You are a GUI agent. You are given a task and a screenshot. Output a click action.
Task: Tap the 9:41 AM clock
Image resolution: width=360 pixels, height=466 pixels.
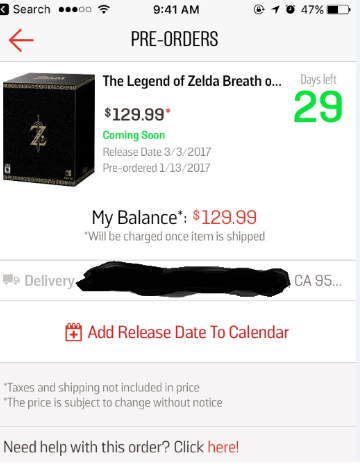[176, 10]
